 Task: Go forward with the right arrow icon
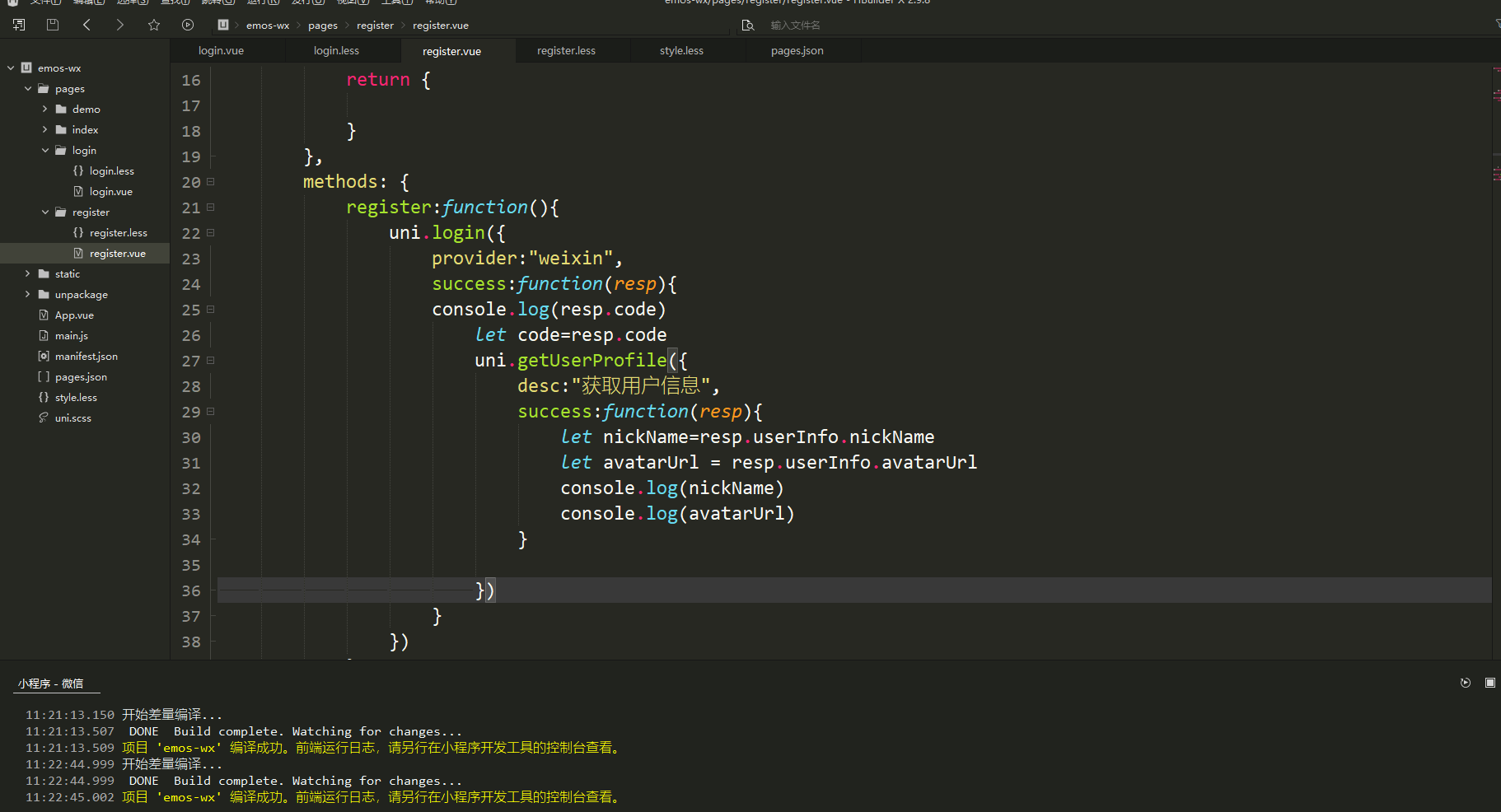(x=120, y=25)
